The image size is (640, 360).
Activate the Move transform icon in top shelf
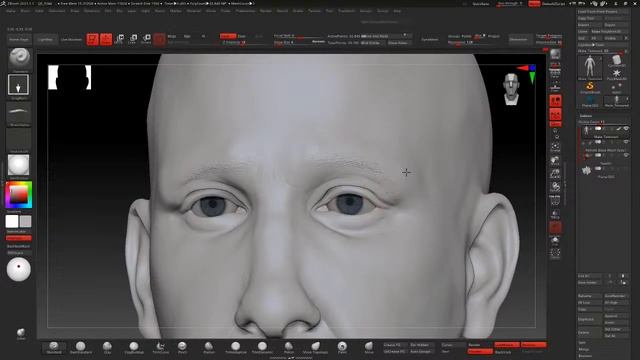pyautogui.click(x=120, y=39)
